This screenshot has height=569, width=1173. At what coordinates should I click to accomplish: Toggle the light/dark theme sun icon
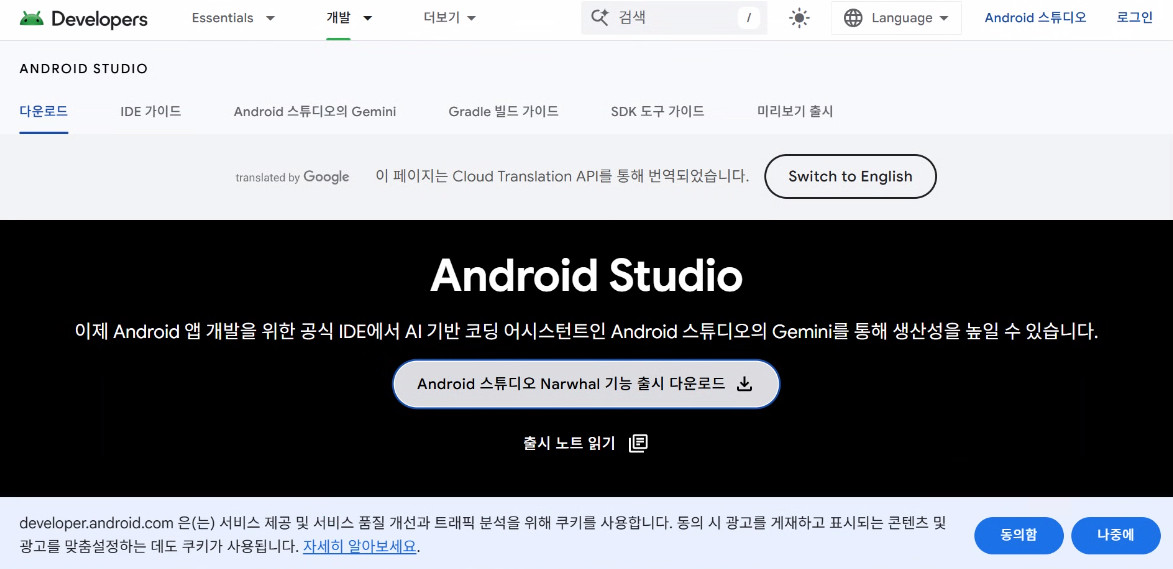tap(799, 18)
